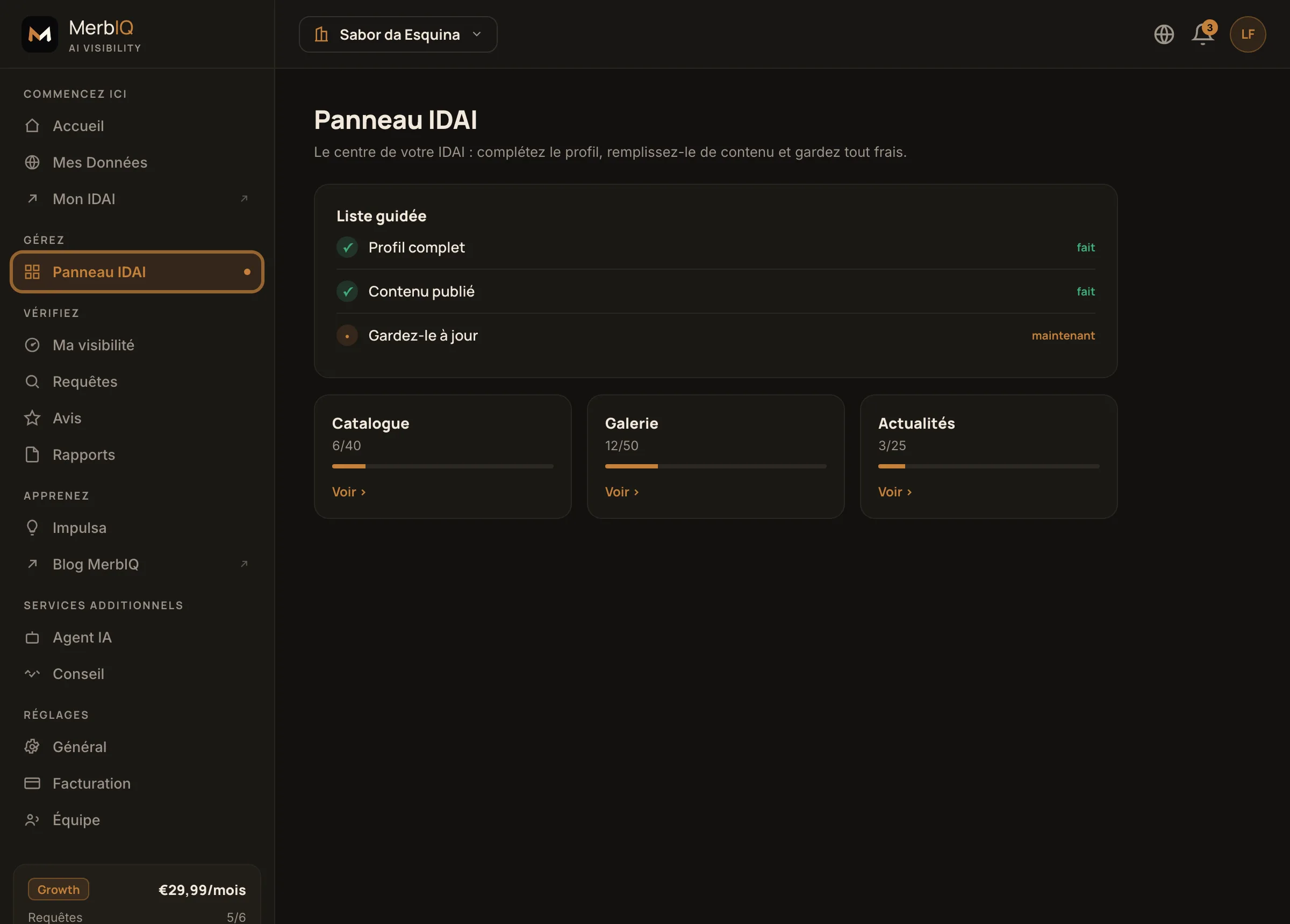The image size is (1290, 924).
Task: Click the Gardez-le à jour row text
Action: pos(422,335)
